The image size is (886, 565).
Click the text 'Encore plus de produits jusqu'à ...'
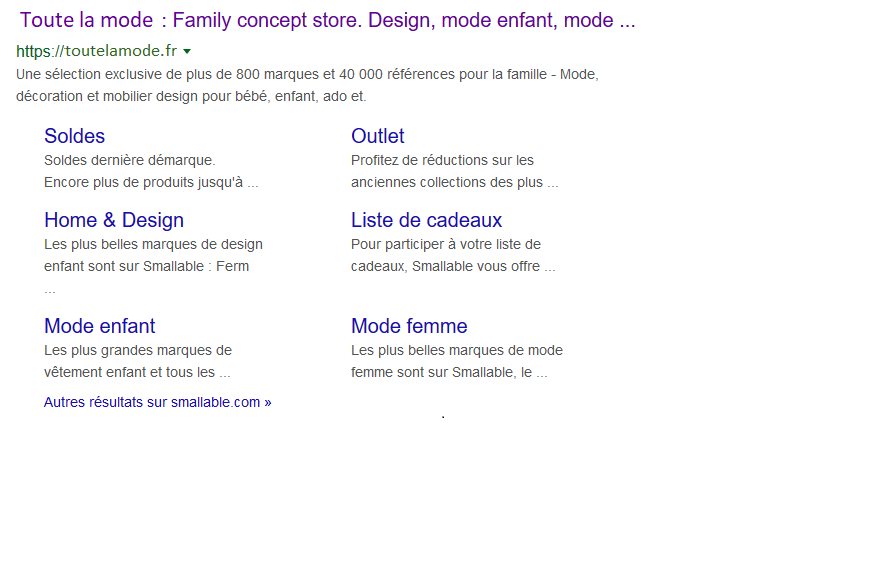click(x=151, y=182)
